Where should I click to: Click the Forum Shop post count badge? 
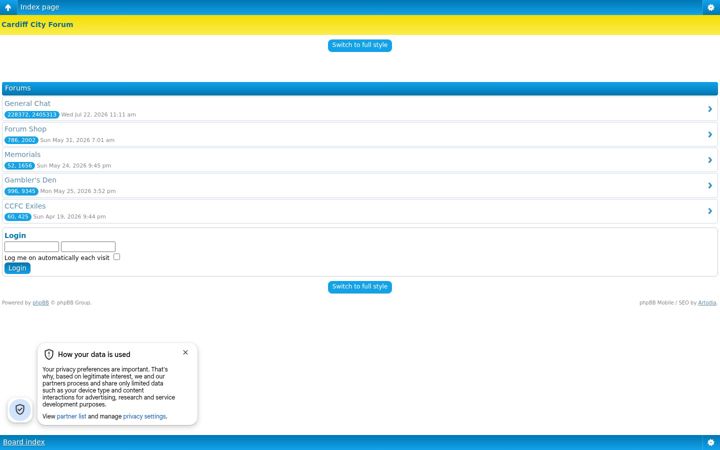click(x=21, y=140)
